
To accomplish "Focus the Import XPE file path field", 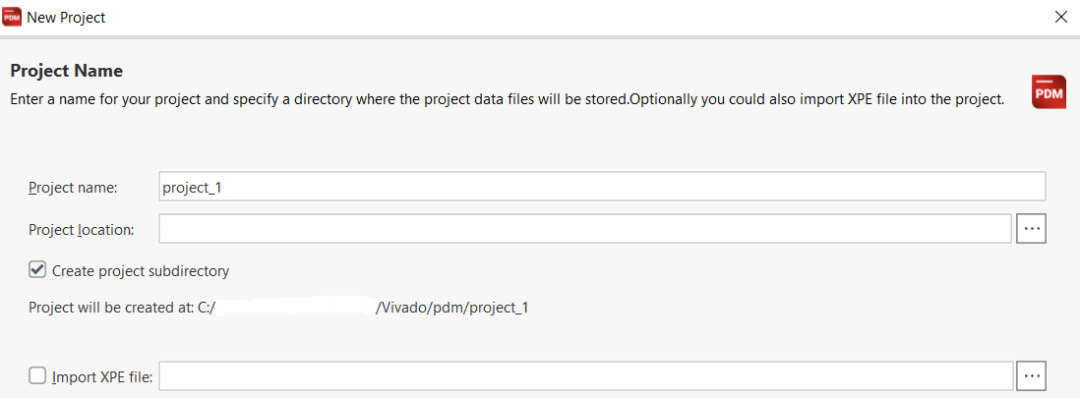I will pyautogui.click(x=586, y=375).
